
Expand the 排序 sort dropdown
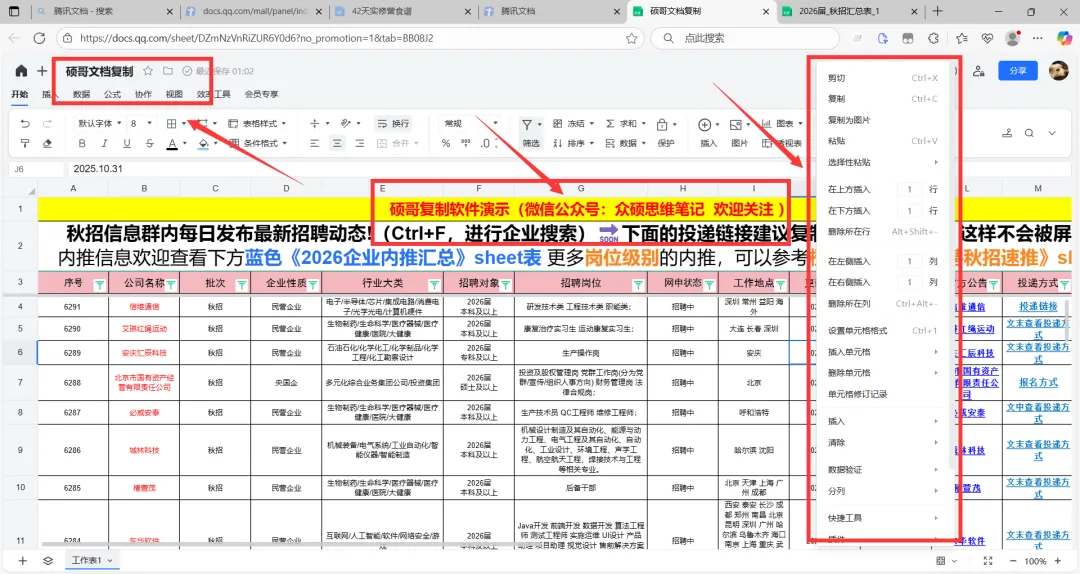click(x=590, y=143)
